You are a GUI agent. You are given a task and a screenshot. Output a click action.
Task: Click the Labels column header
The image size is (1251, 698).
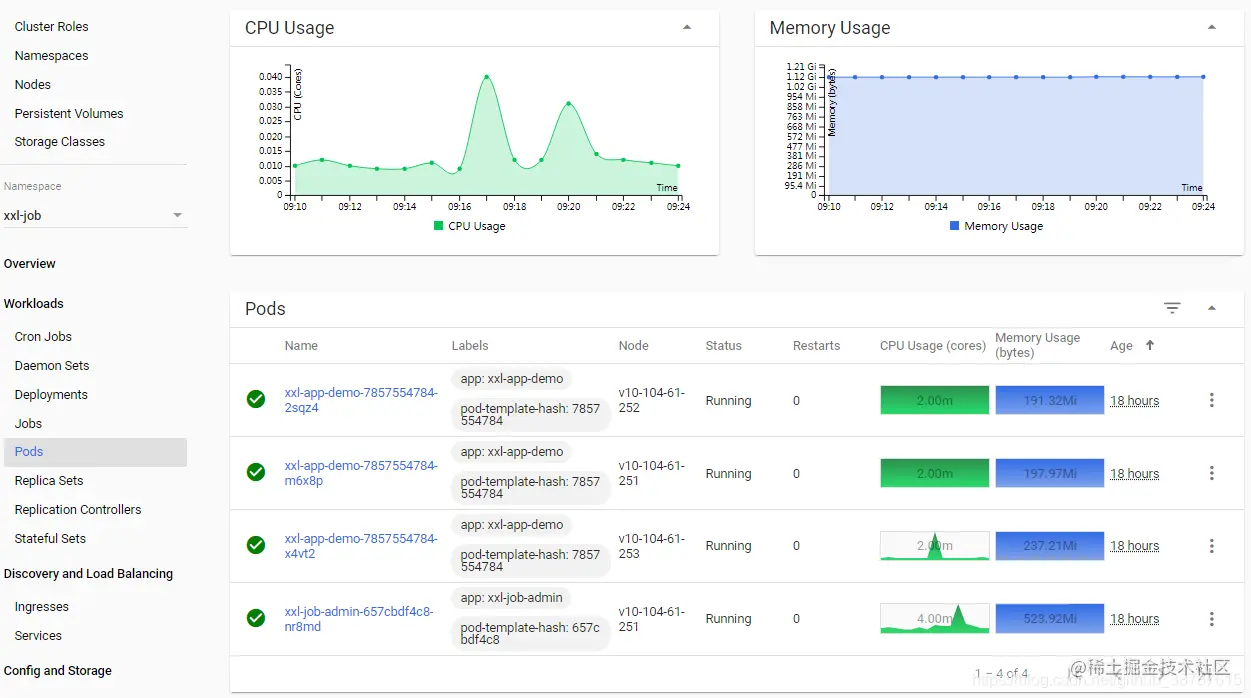pos(470,346)
